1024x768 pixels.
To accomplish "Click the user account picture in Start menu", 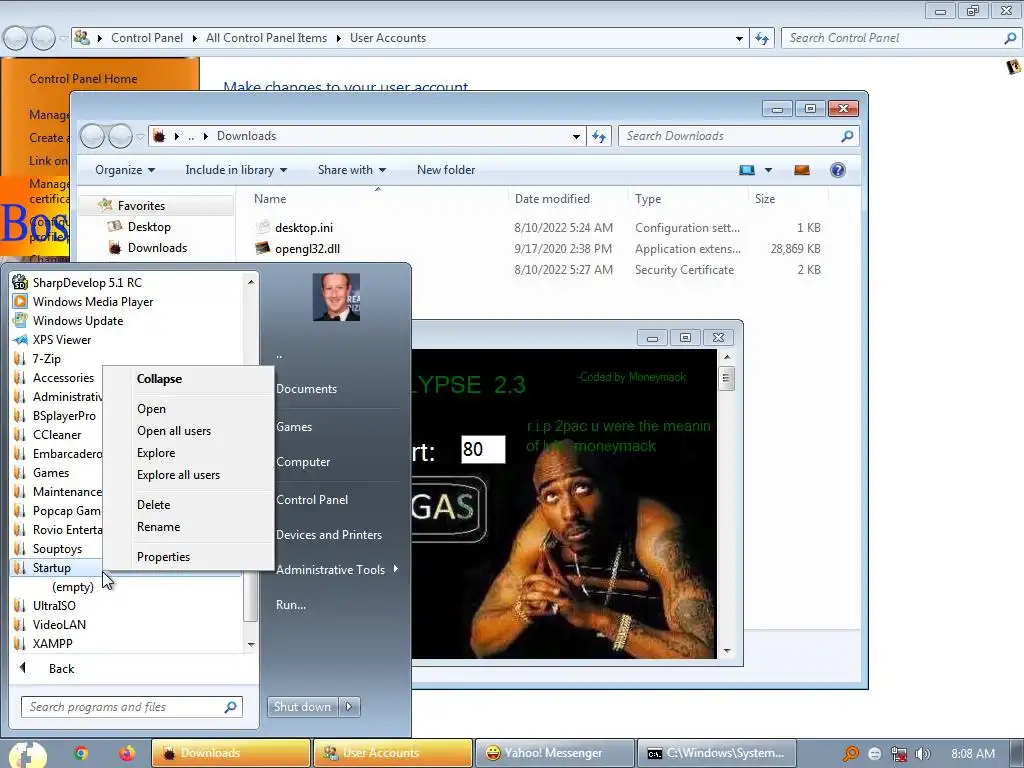I will coord(336,297).
